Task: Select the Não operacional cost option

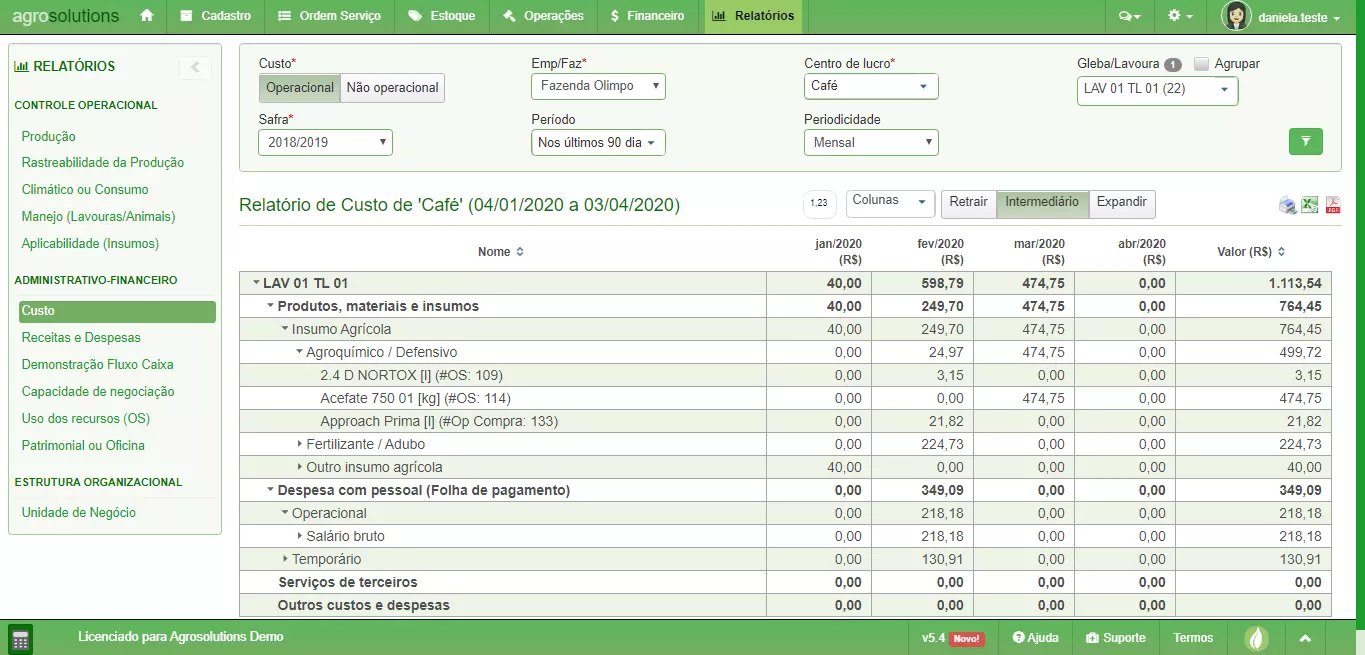Action: click(392, 88)
